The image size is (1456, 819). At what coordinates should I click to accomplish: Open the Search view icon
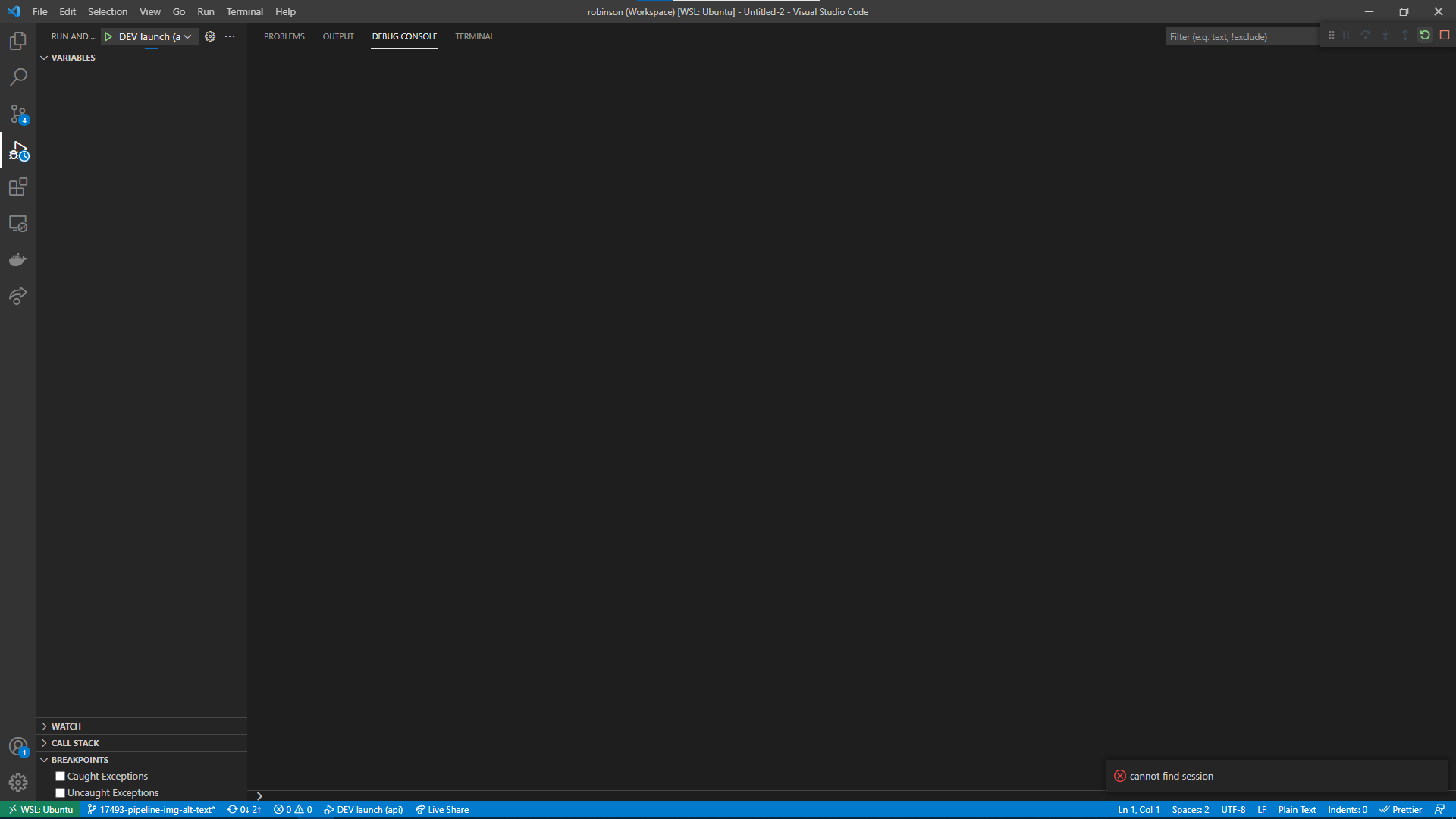[x=18, y=77]
